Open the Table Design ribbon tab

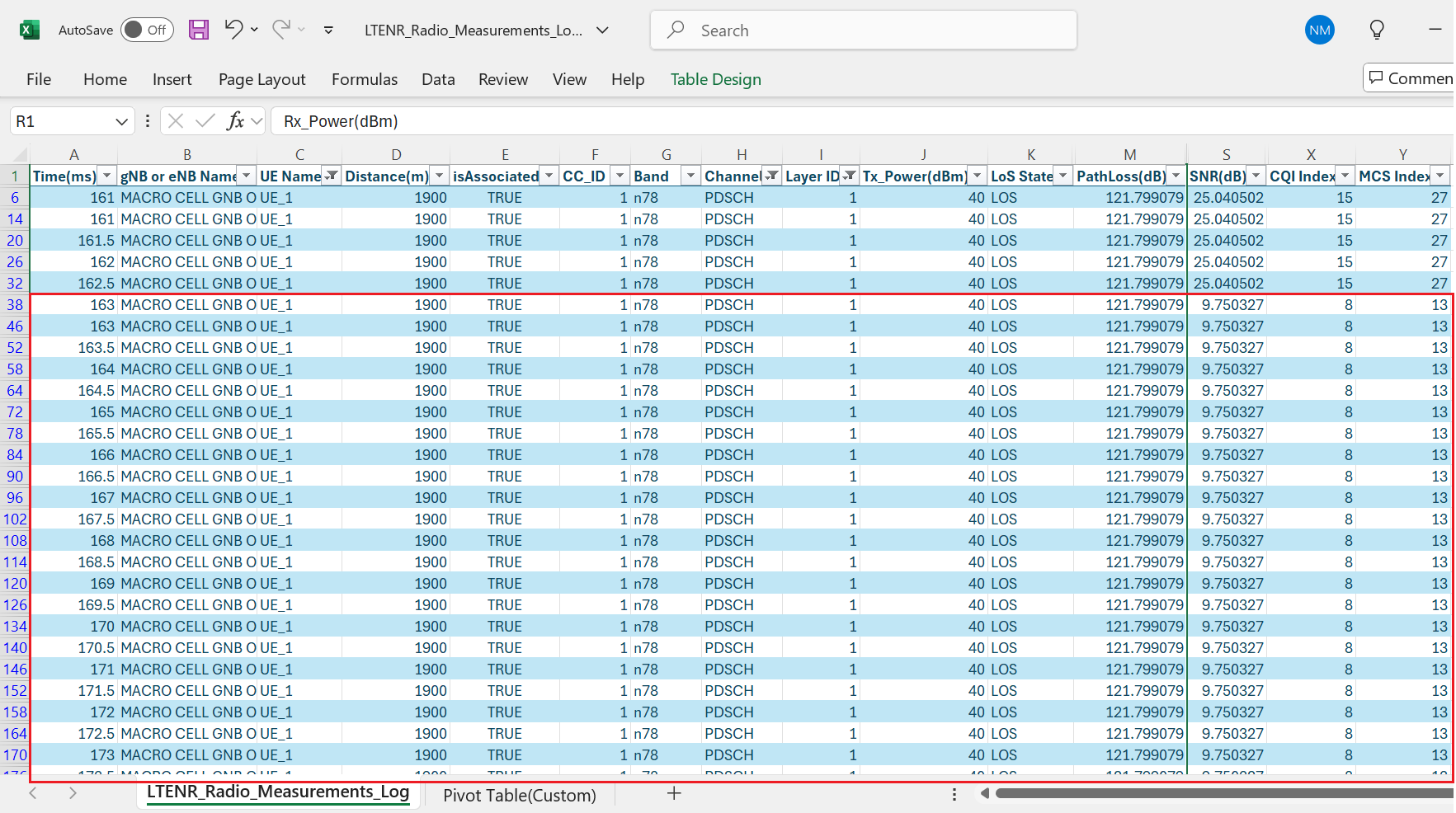click(715, 79)
